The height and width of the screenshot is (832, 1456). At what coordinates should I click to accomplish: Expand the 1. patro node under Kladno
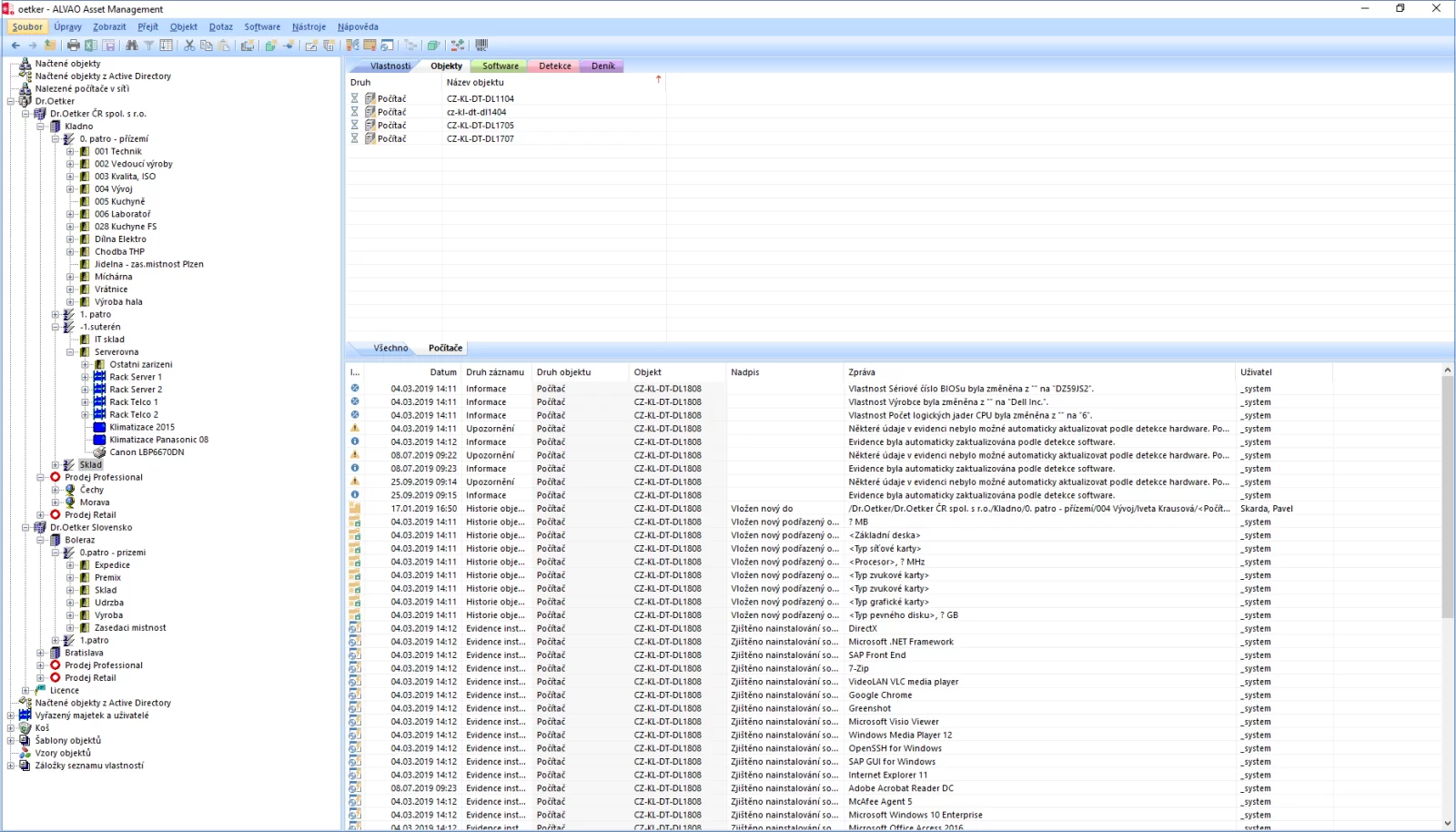click(55, 314)
